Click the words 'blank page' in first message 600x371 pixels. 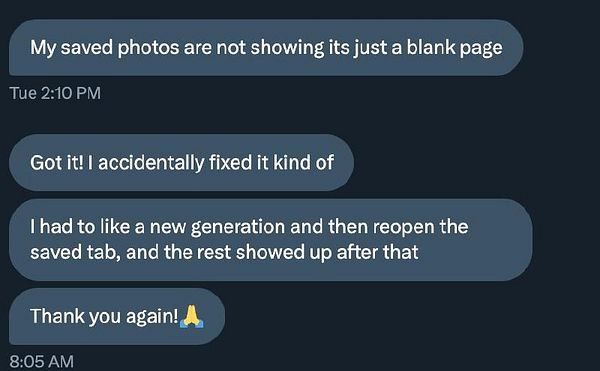click(454, 48)
